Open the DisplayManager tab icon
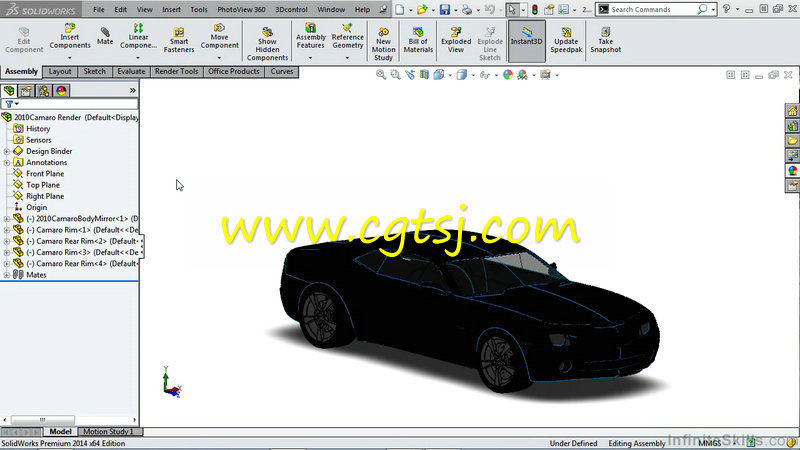 pyautogui.click(x=61, y=91)
